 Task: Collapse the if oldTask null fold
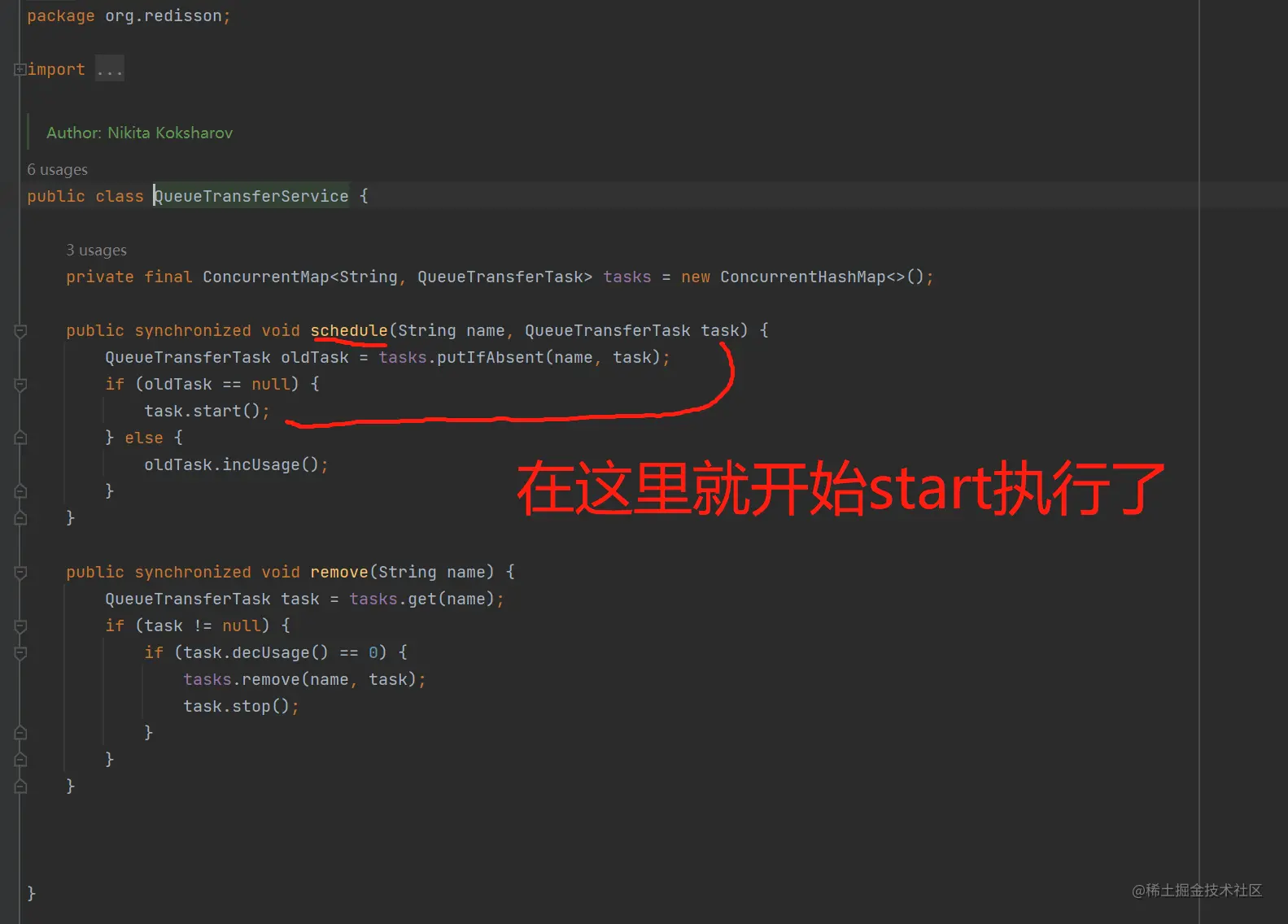coord(20,385)
